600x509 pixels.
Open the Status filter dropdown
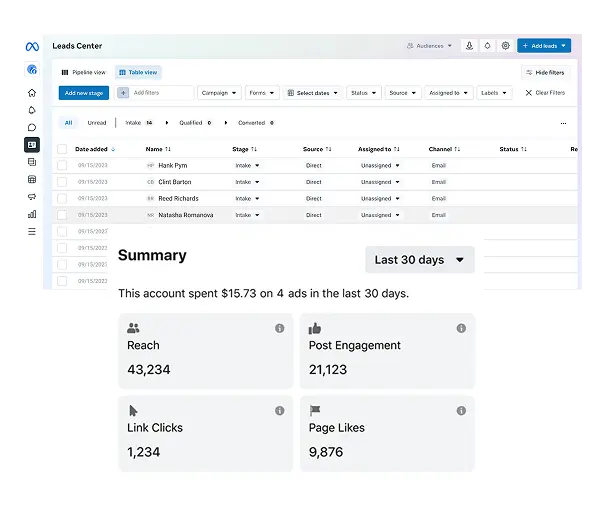[364, 93]
